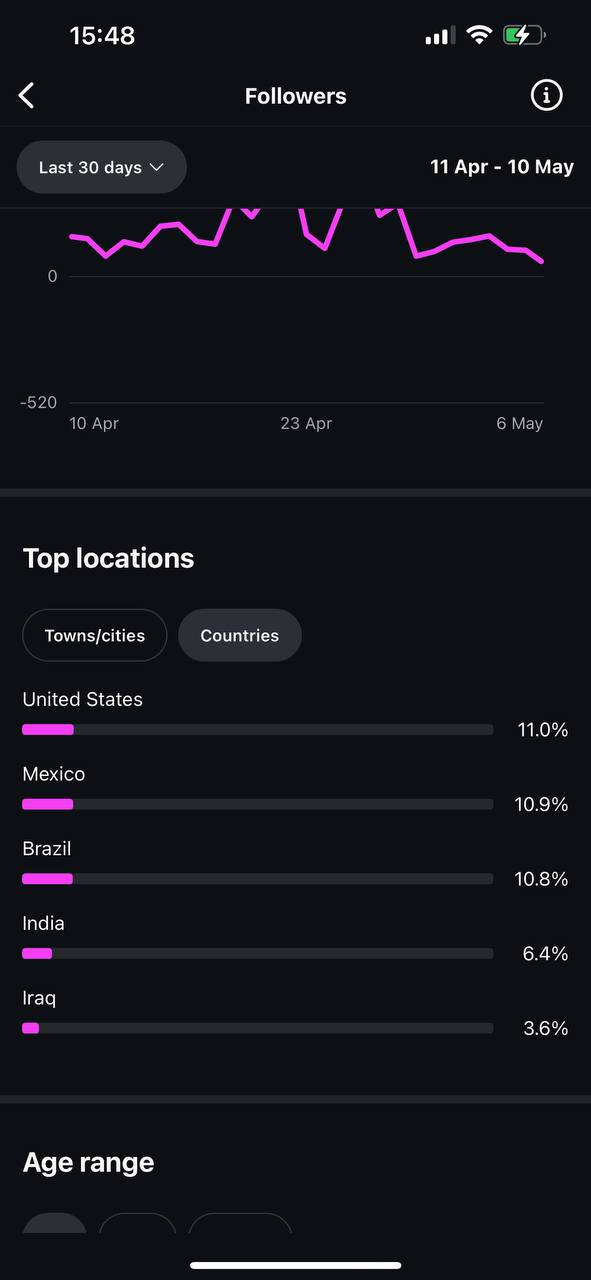Switch to Towns/cities tab
Screen dimensions: 591x1280
(x=95, y=635)
